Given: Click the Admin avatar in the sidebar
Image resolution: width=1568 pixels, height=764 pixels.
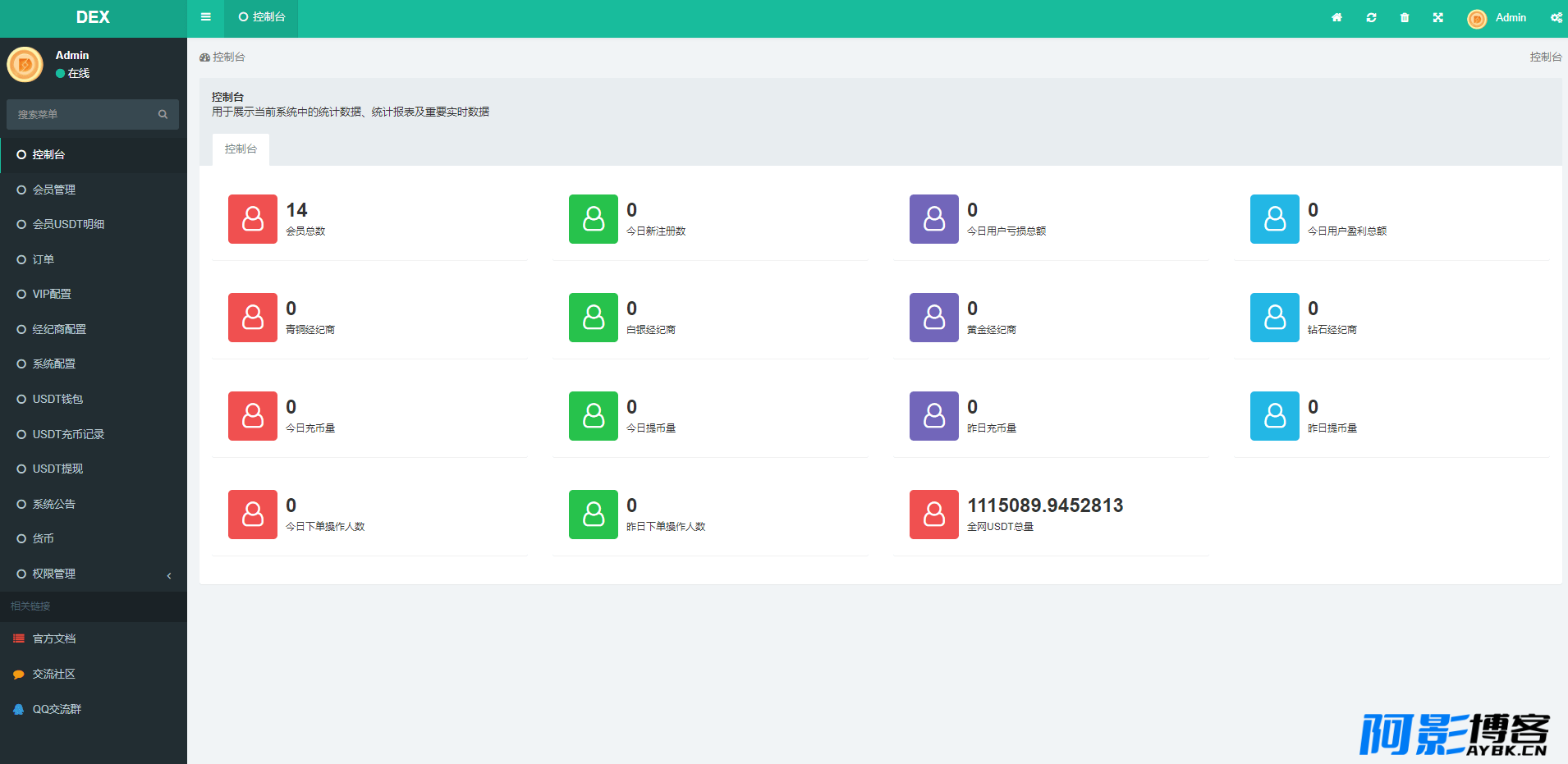Looking at the screenshot, I should (25, 65).
